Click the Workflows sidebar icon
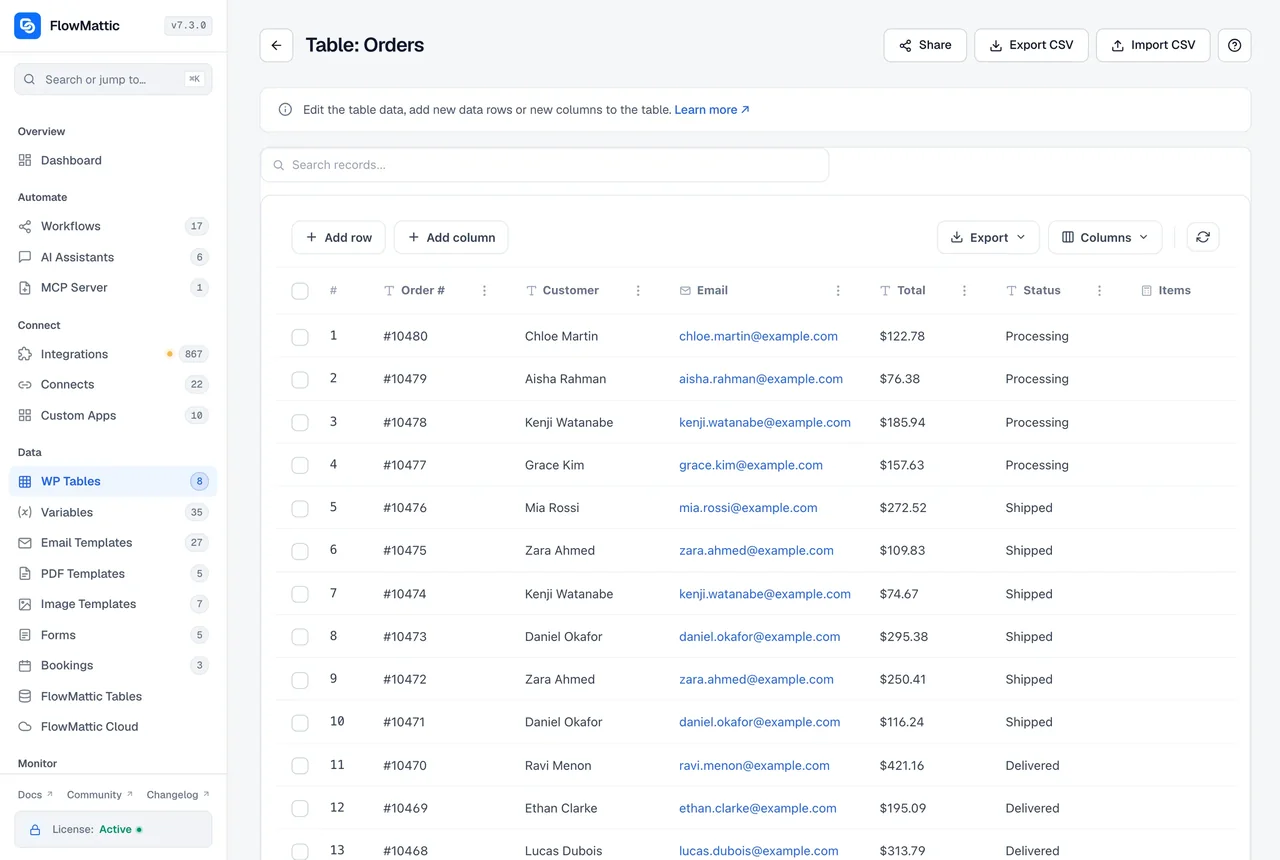The height and width of the screenshot is (860, 1280). (x=25, y=226)
